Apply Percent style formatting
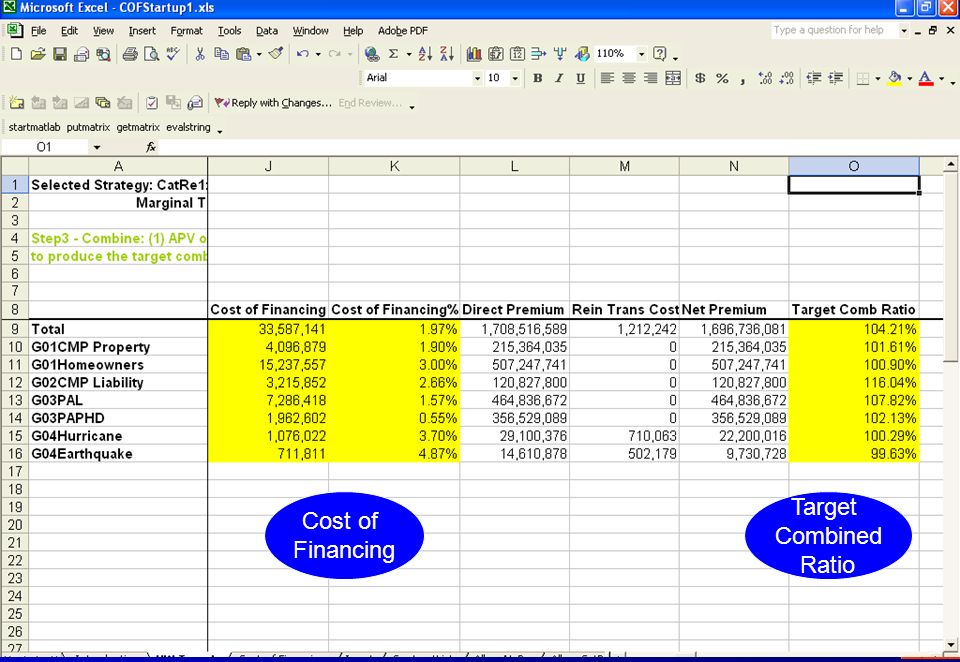The height and width of the screenshot is (662, 960). pos(722,78)
